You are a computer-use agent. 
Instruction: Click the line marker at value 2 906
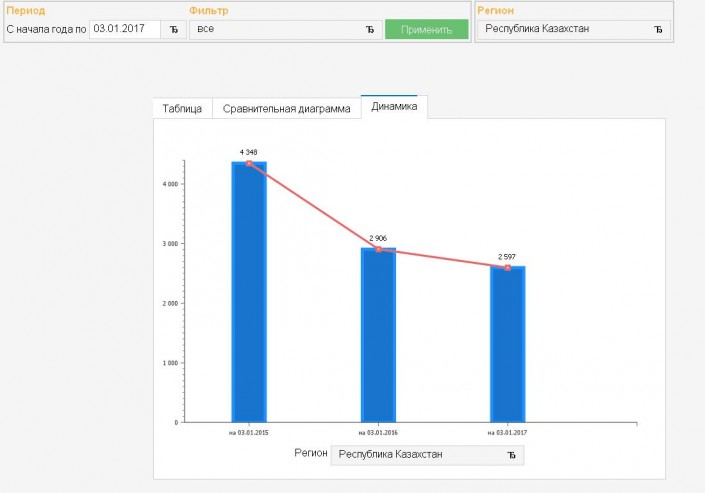(378, 249)
